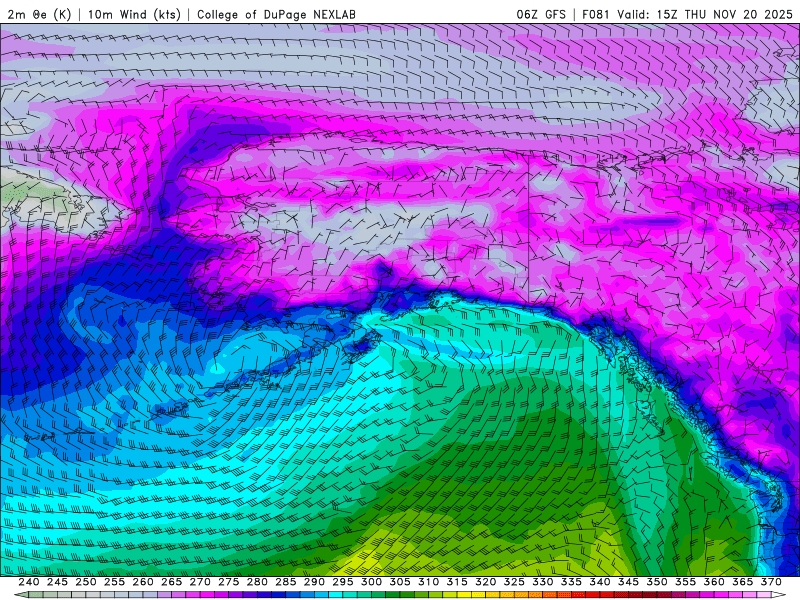Click the 355 value on the color scale
Screen dimensions: 800x600
[686, 582]
